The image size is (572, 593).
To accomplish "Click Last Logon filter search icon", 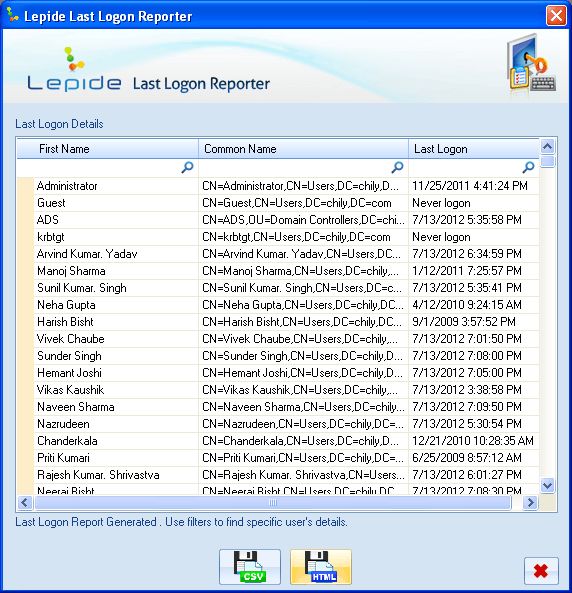I will tap(528, 167).
